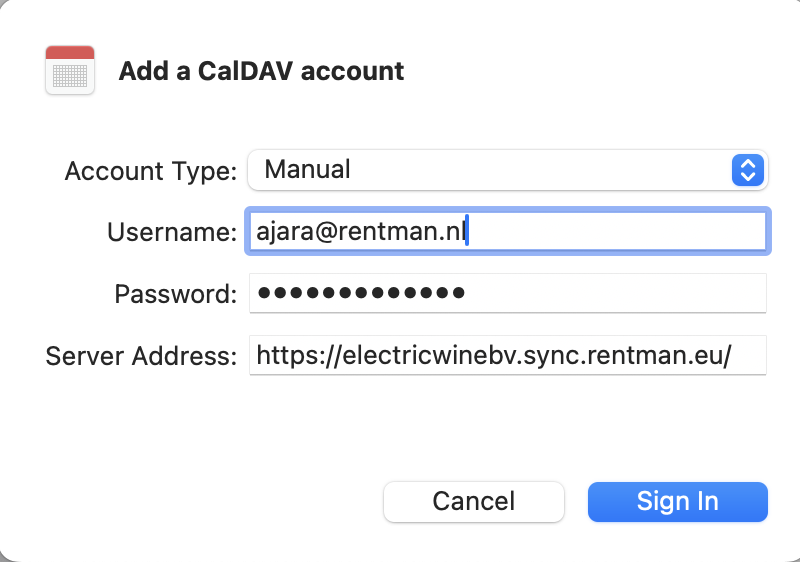Screen dimensions: 800x562
Task: Focus the Username input field
Action: [x=508, y=232]
